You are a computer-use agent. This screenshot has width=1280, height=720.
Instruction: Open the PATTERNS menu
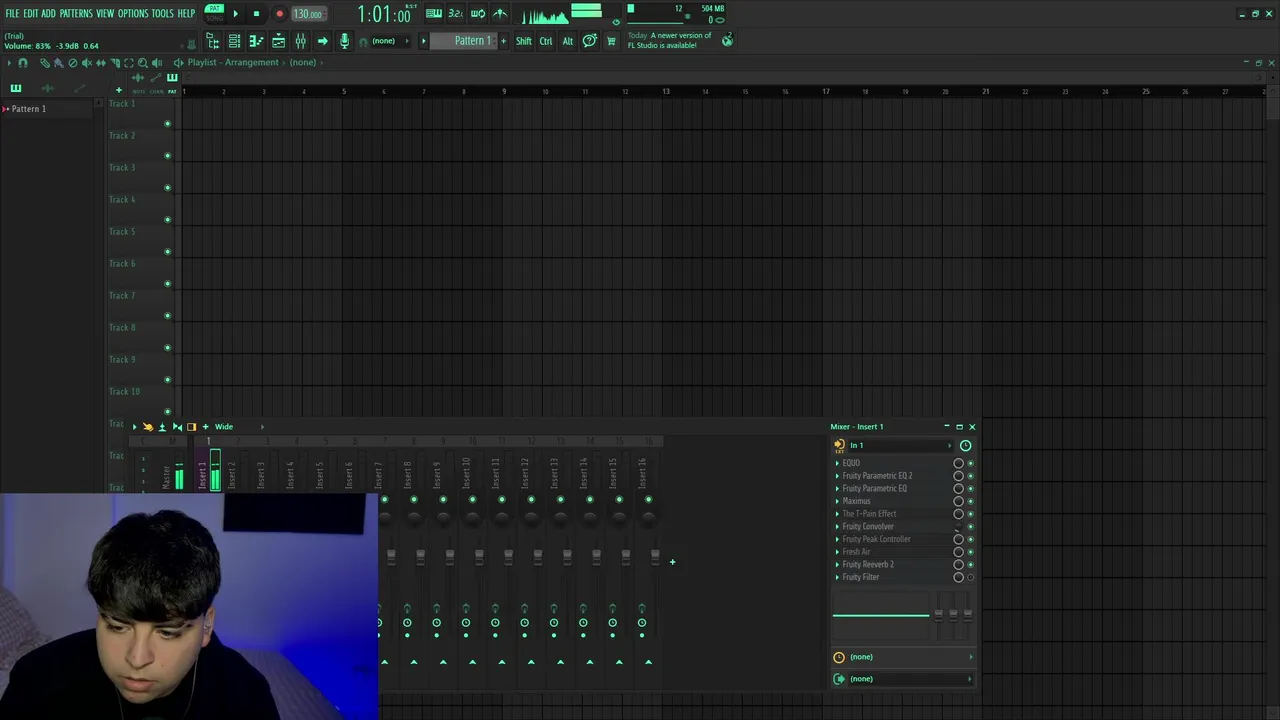pos(76,13)
